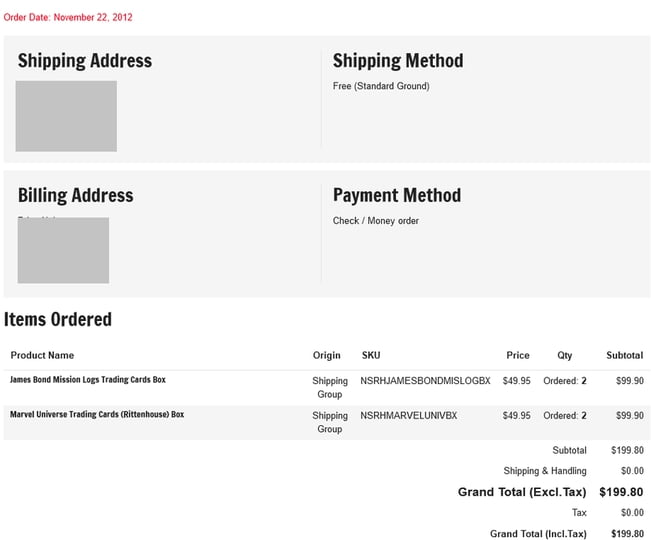Click the Free (Standard Ground) shipping text
The width and height of the screenshot is (651, 540).
(x=381, y=86)
